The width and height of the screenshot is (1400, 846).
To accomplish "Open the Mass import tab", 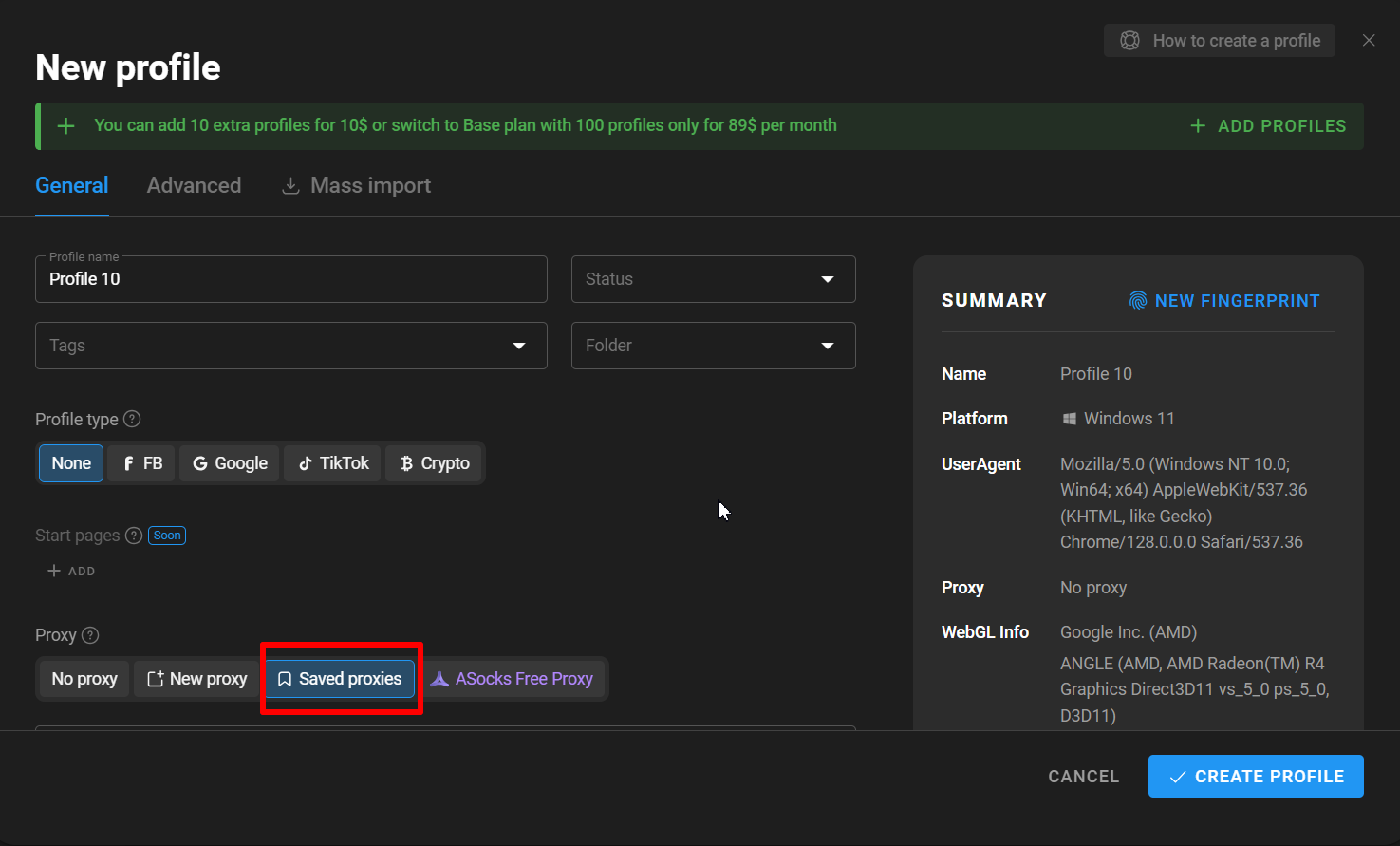I will [357, 186].
